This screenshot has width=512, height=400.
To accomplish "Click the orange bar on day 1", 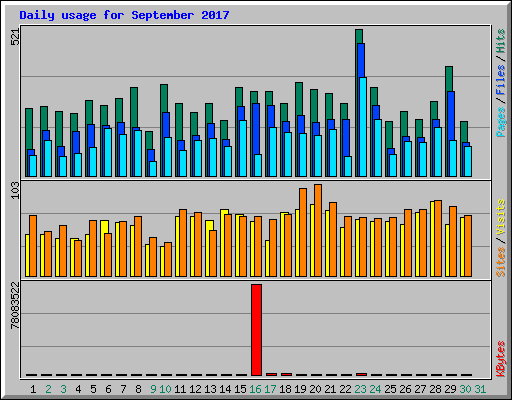I will pyautogui.click(x=33, y=246).
